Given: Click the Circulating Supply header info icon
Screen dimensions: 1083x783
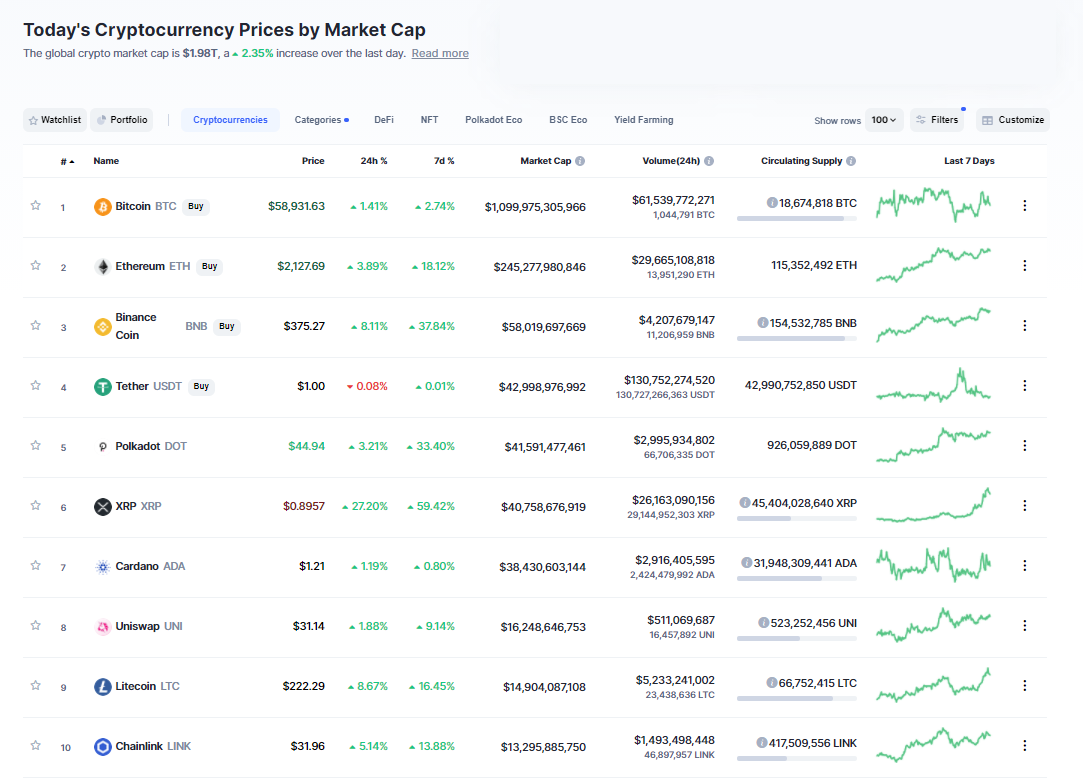Looking at the screenshot, I should point(851,161).
